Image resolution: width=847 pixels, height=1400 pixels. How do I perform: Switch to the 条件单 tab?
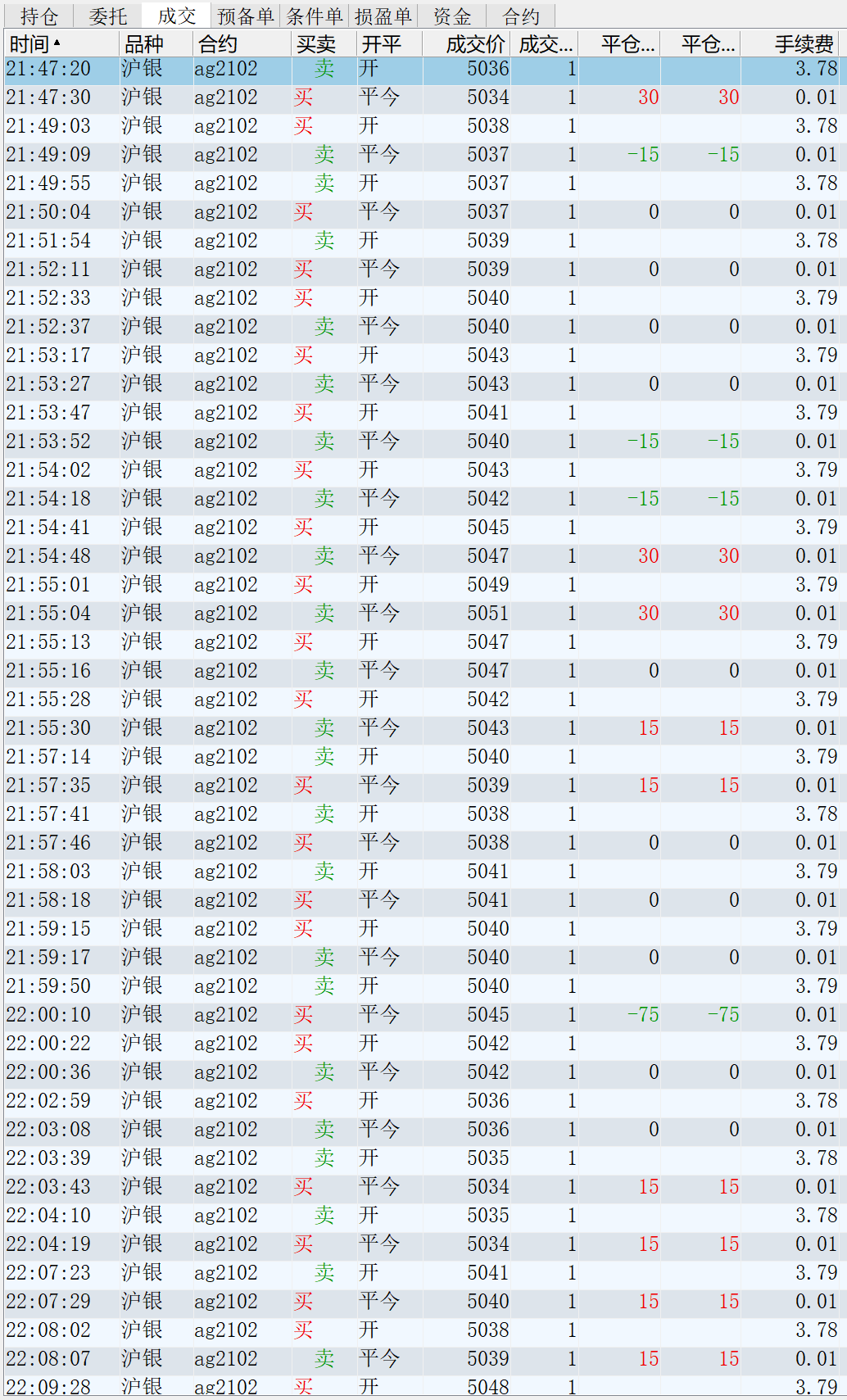pyautogui.click(x=314, y=16)
